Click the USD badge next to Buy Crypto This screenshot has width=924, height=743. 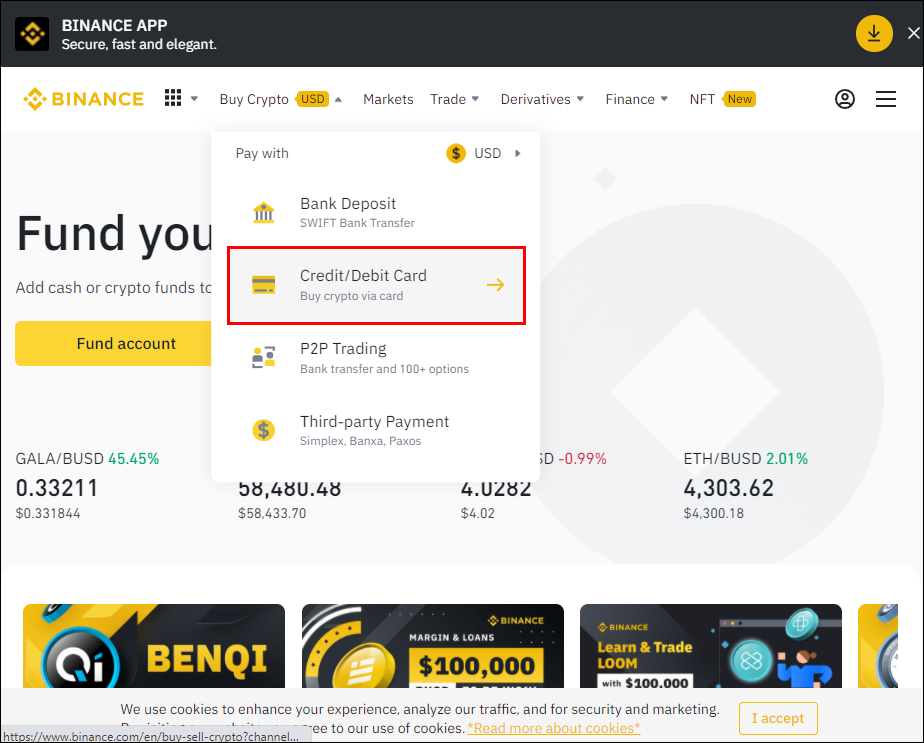tap(312, 99)
